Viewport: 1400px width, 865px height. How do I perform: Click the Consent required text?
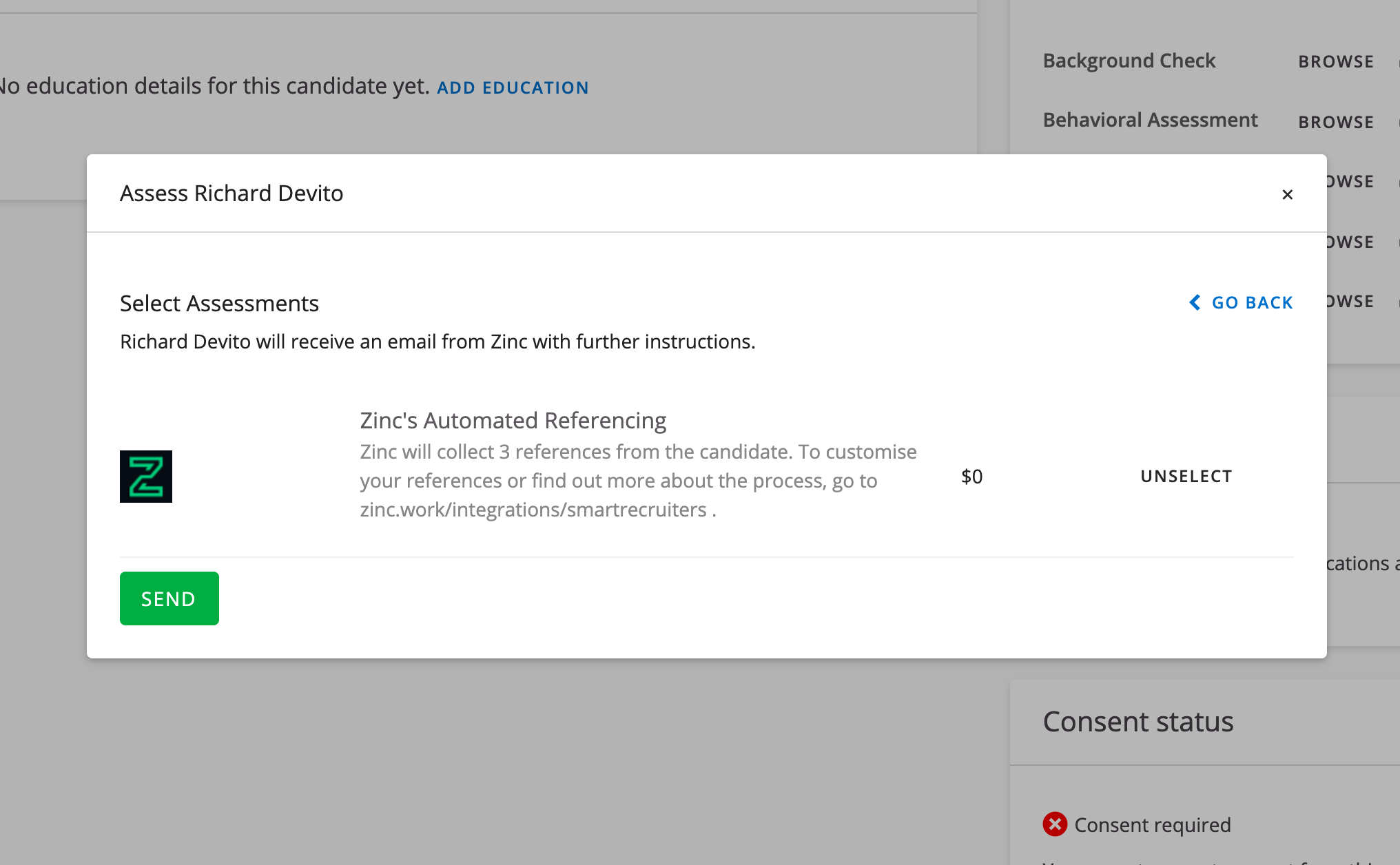pyautogui.click(x=1152, y=825)
